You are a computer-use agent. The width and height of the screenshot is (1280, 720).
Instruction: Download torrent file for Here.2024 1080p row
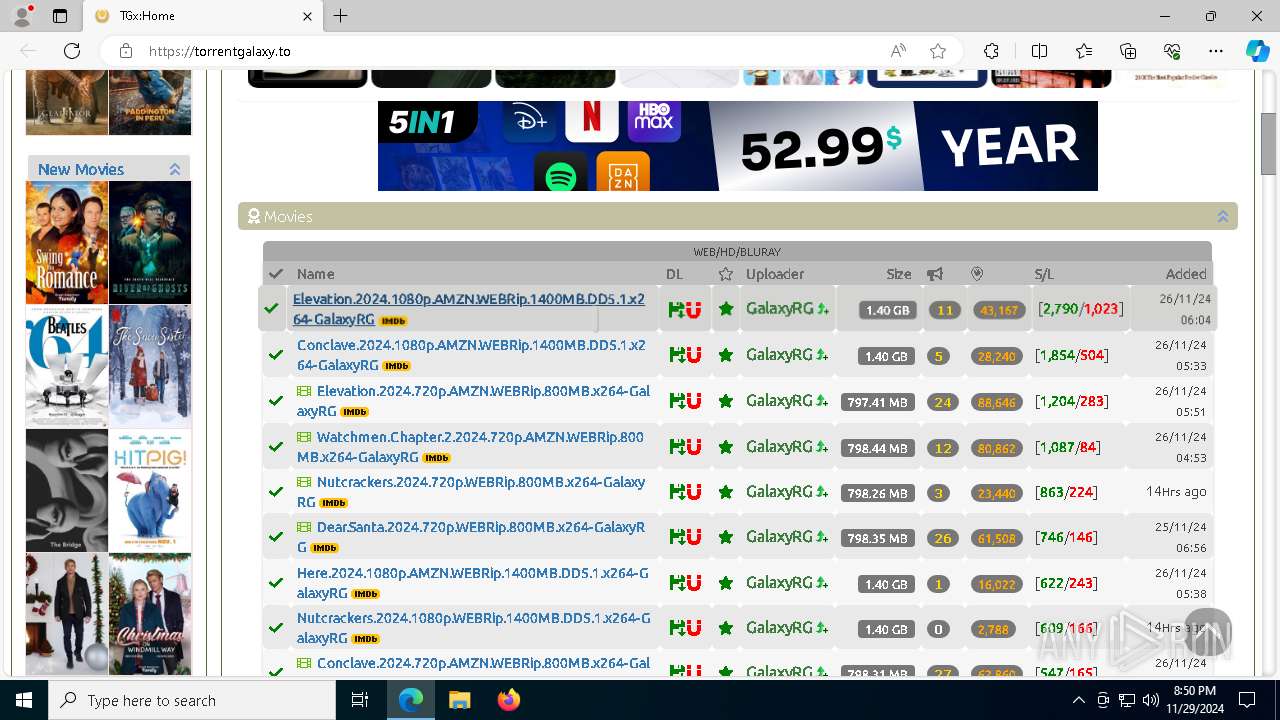pyautogui.click(x=676, y=583)
